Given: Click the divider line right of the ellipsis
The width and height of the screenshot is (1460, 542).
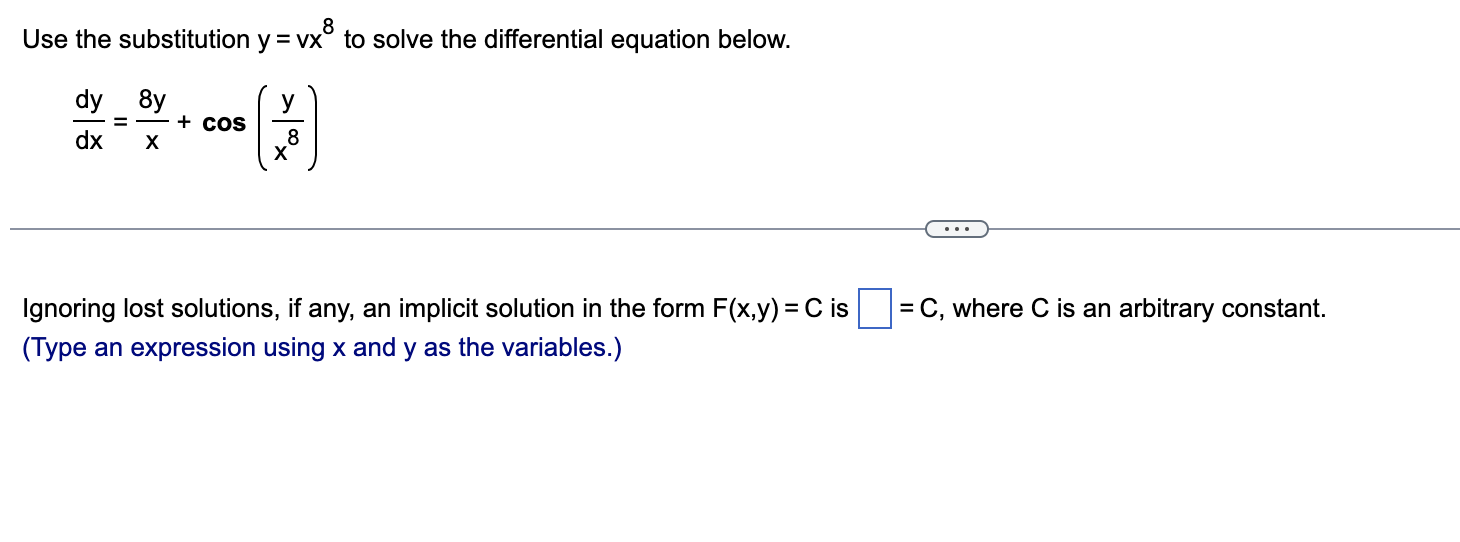Looking at the screenshot, I should (x=1224, y=230).
